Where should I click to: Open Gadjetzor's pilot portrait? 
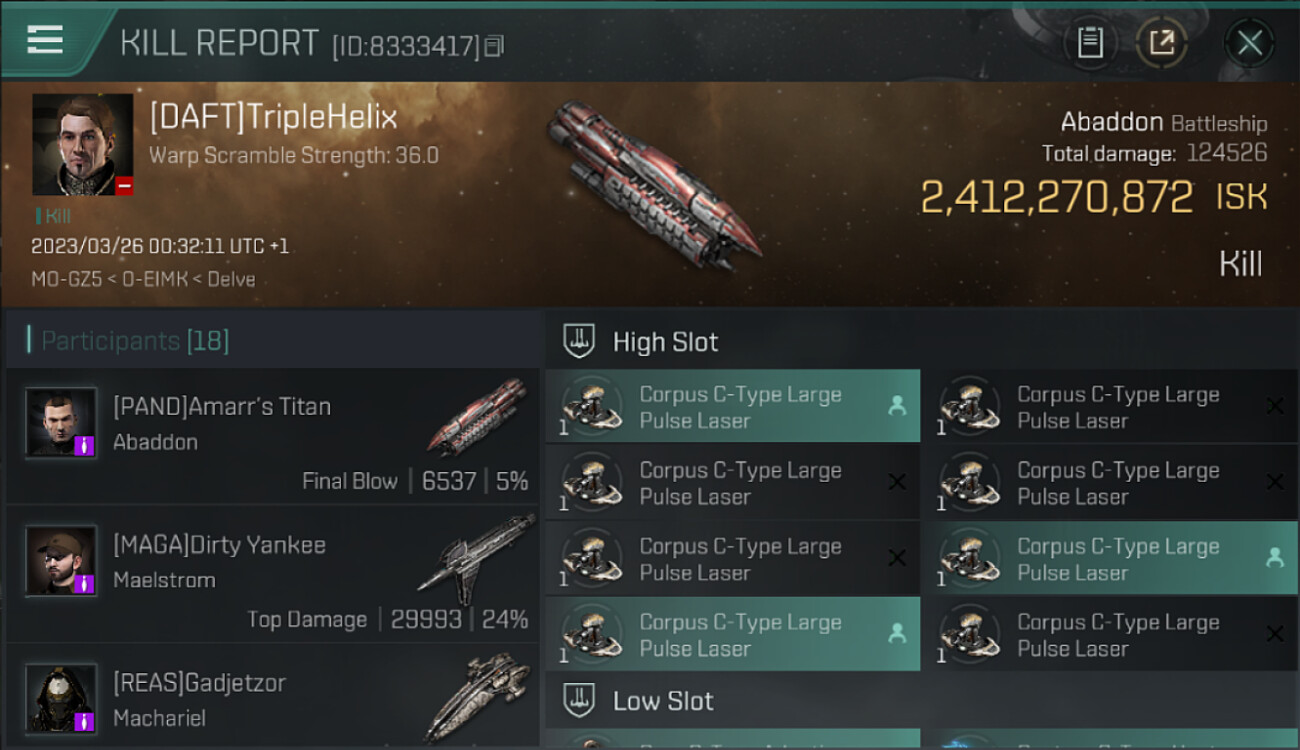tap(61, 697)
